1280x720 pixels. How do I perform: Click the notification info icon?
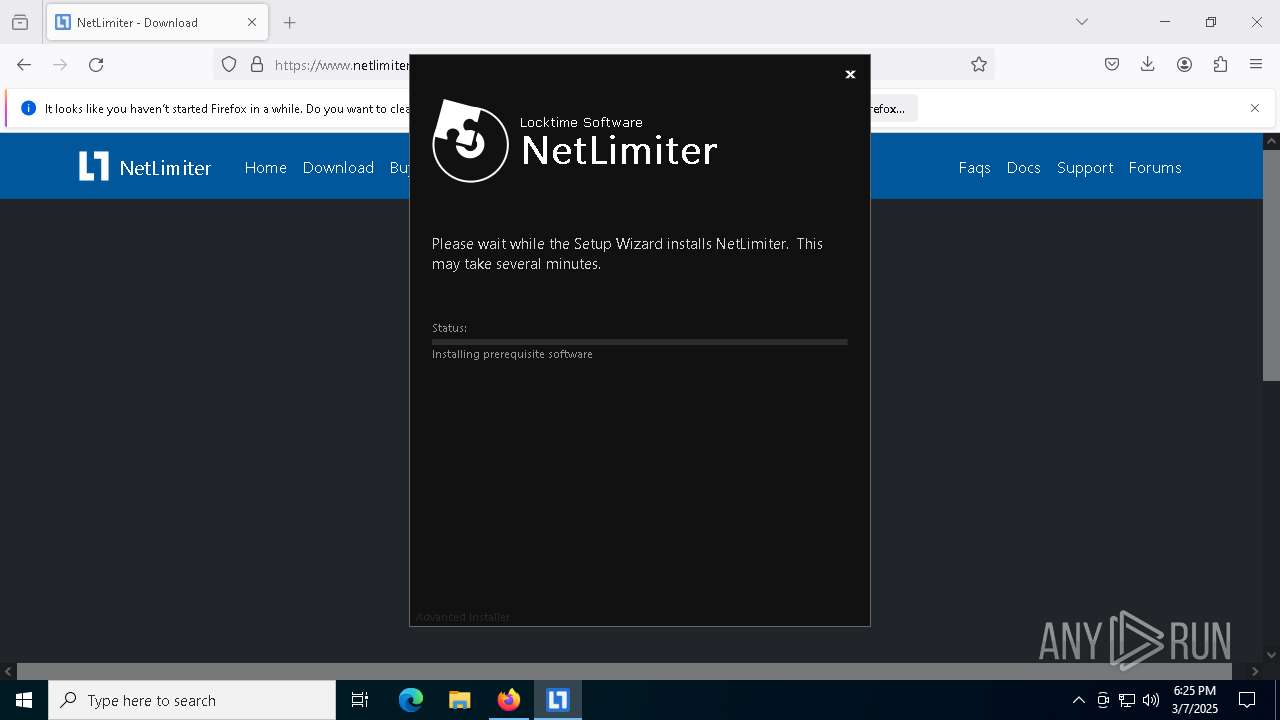28,108
